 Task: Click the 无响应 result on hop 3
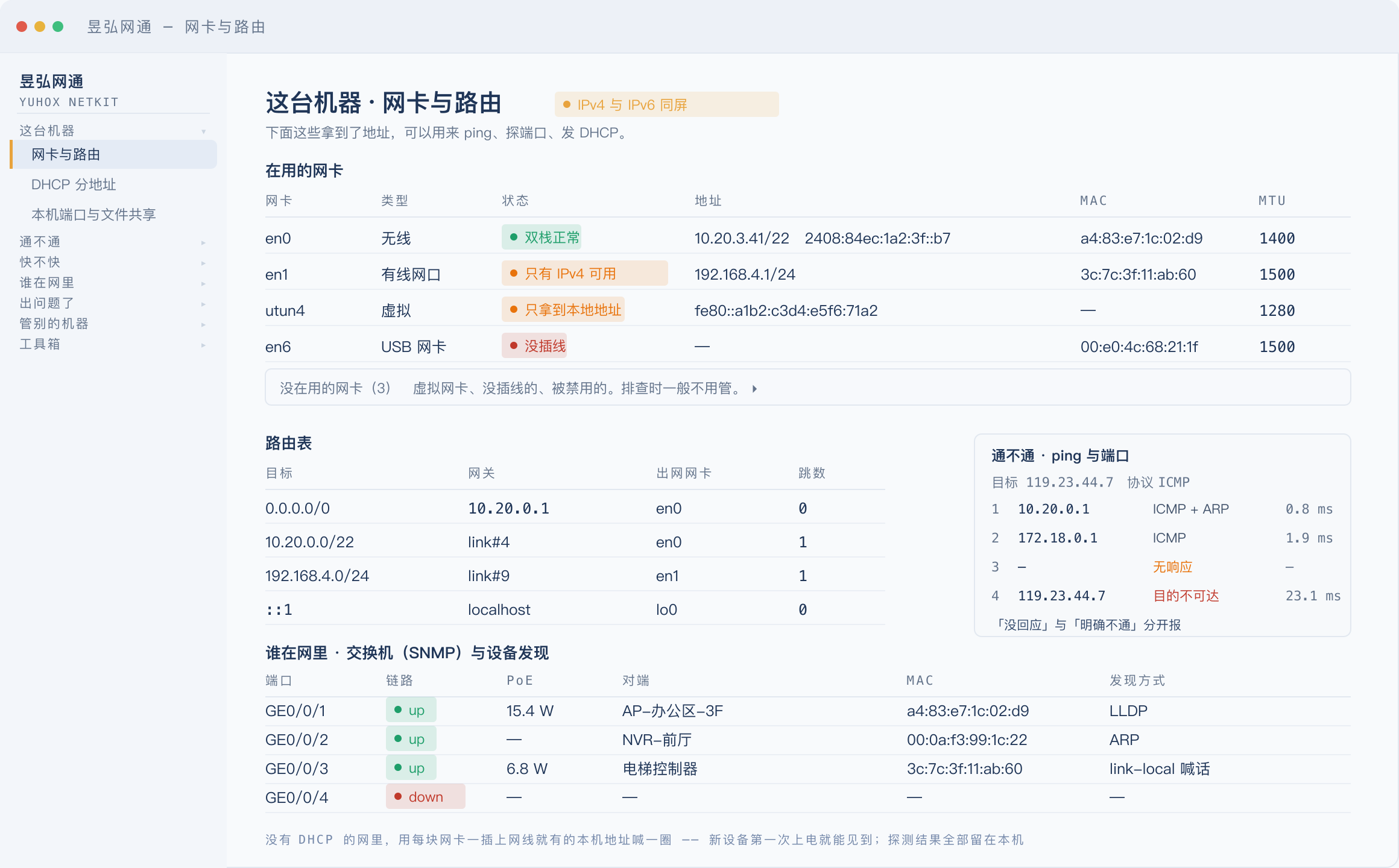1172,567
